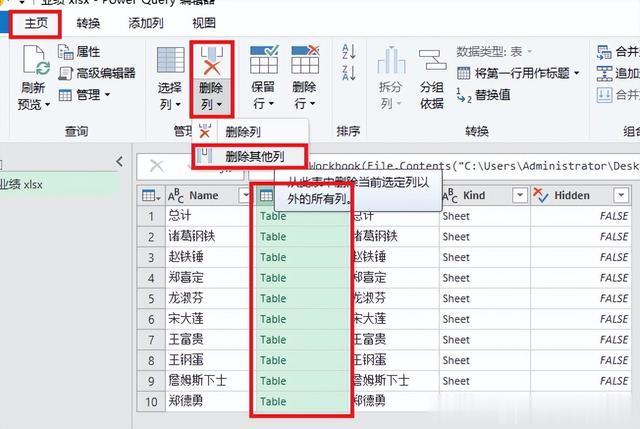Click the 保留行 keep rows icon
The width and height of the screenshot is (640, 429).
tap(264, 60)
